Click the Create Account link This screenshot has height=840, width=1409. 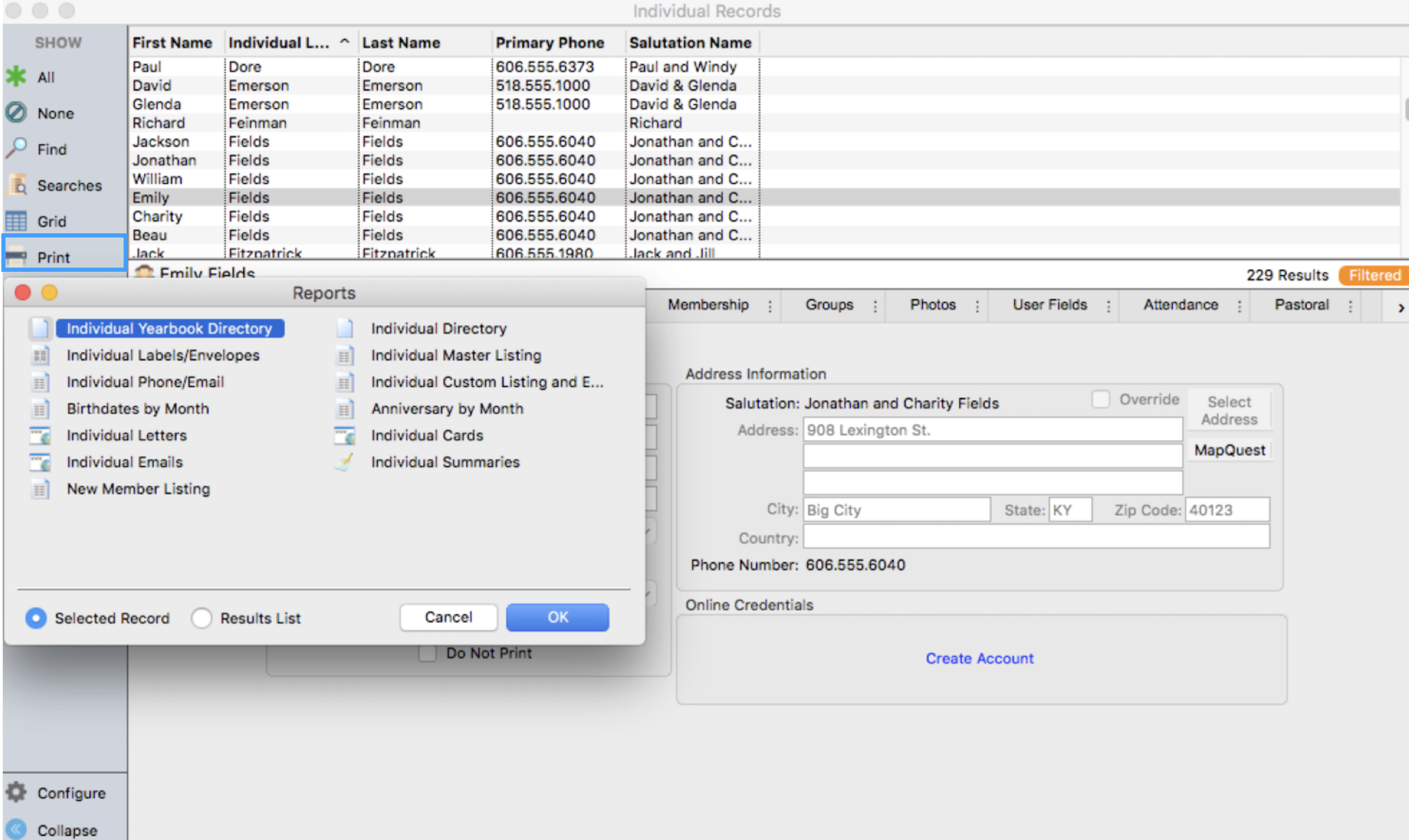979,658
